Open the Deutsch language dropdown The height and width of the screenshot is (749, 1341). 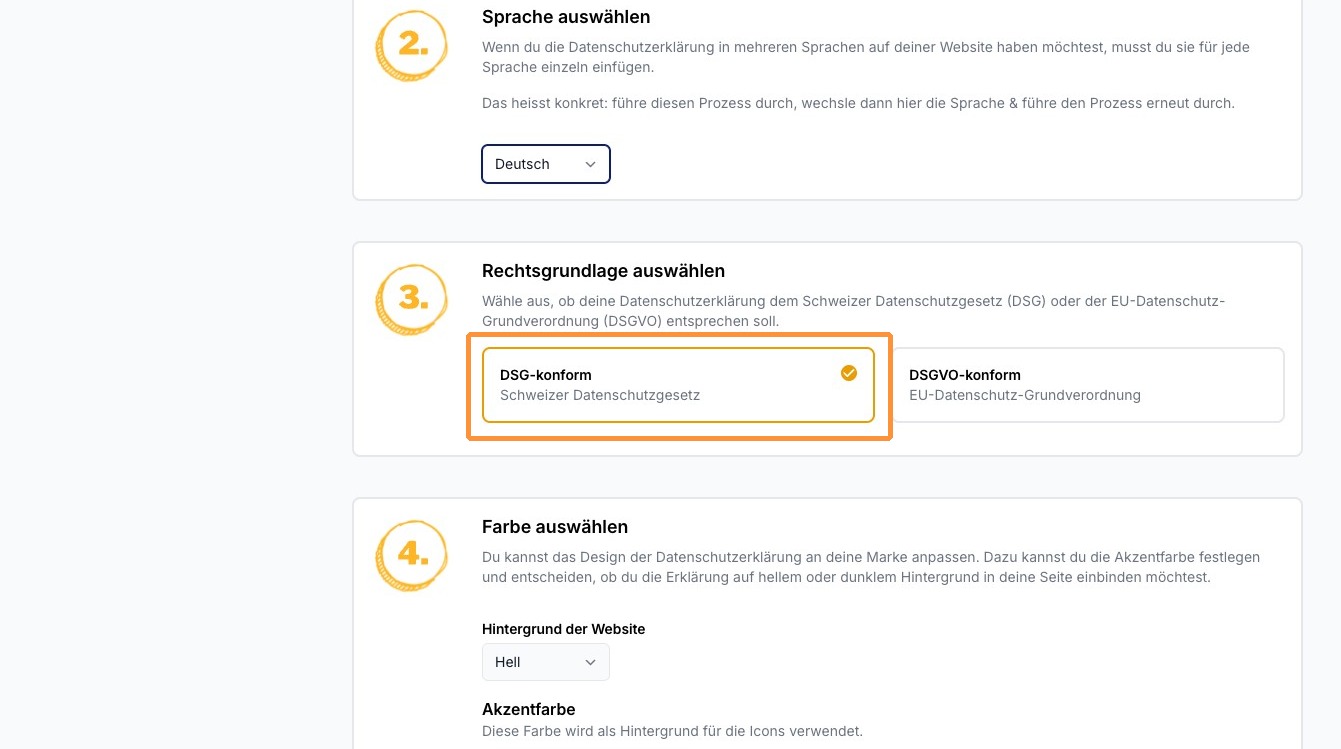click(x=545, y=165)
